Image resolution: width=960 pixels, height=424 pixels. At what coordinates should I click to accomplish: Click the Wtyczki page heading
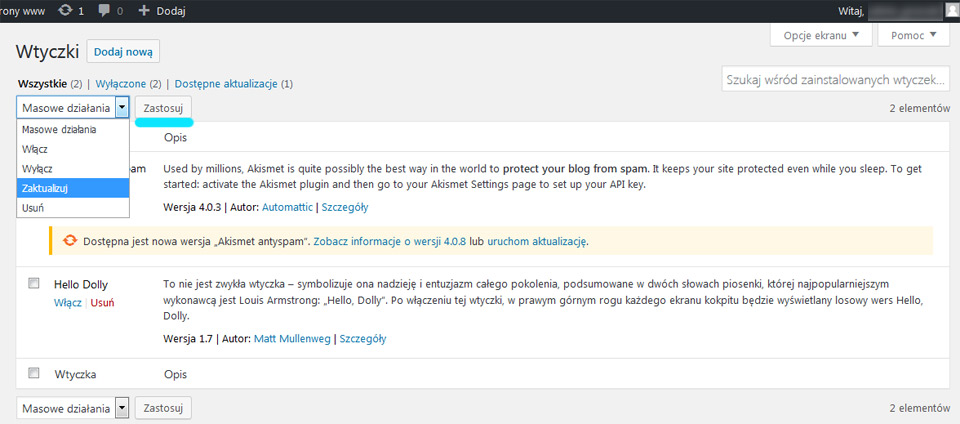click(x=47, y=52)
